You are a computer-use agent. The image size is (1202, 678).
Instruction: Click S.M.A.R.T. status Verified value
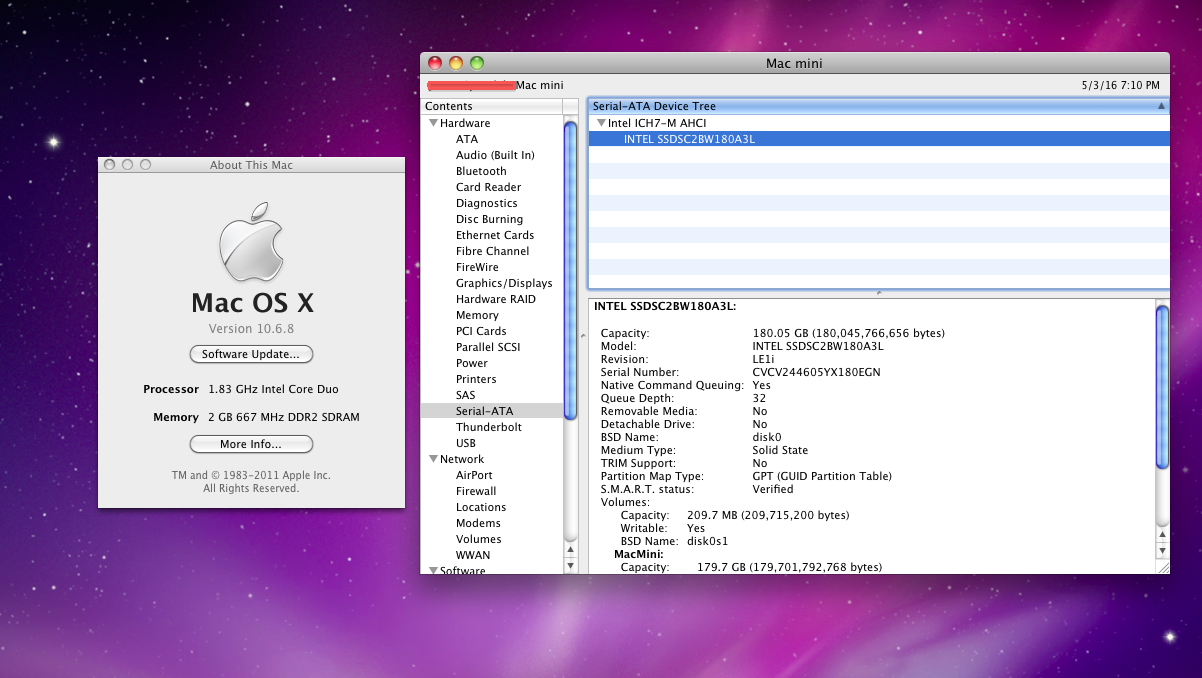point(773,489)
